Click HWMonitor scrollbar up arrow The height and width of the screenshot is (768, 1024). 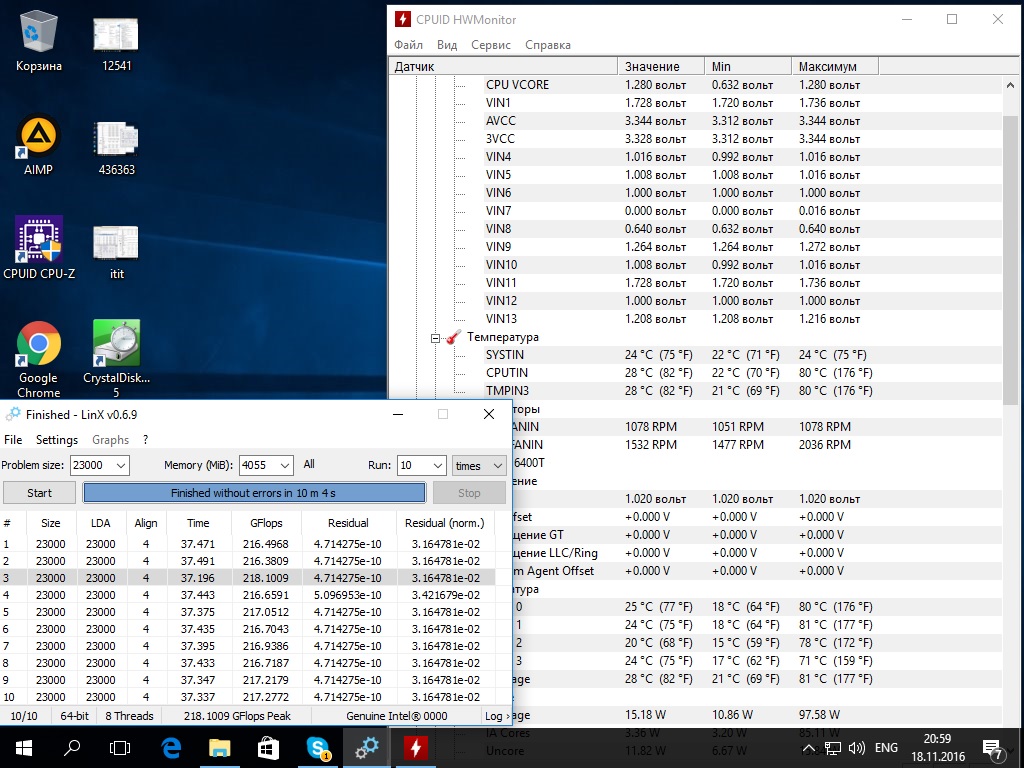tap(1010, 86)
